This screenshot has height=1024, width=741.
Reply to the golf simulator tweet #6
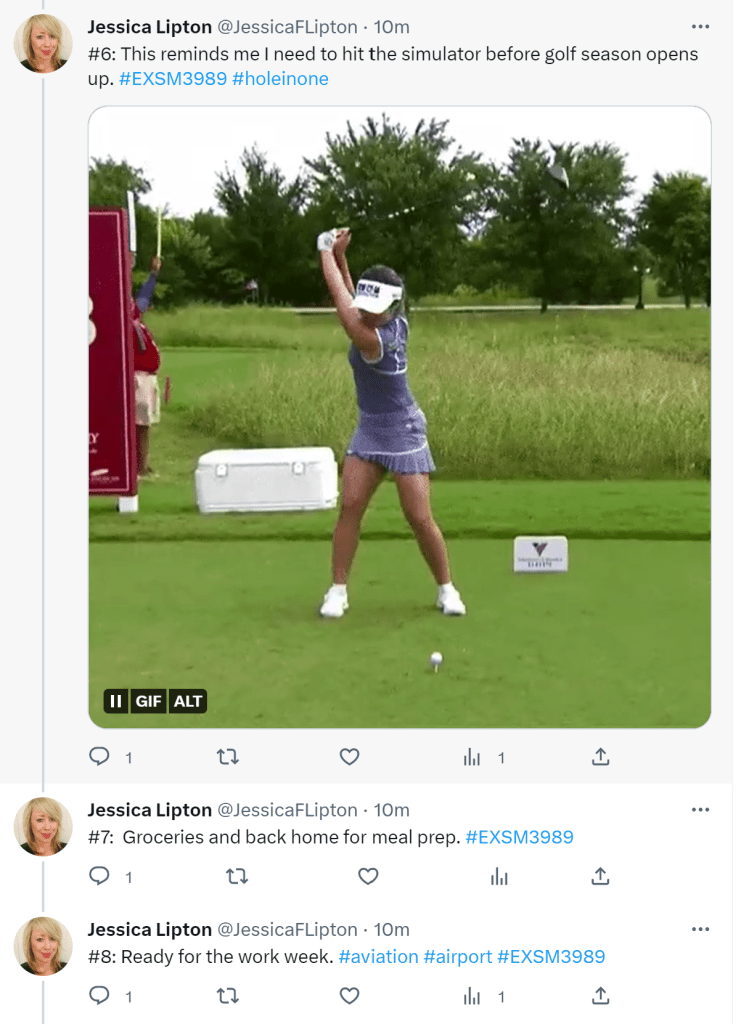coord(99,757)
